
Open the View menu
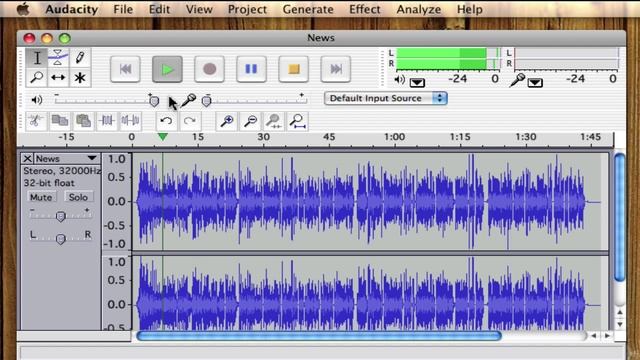(199, 9)
